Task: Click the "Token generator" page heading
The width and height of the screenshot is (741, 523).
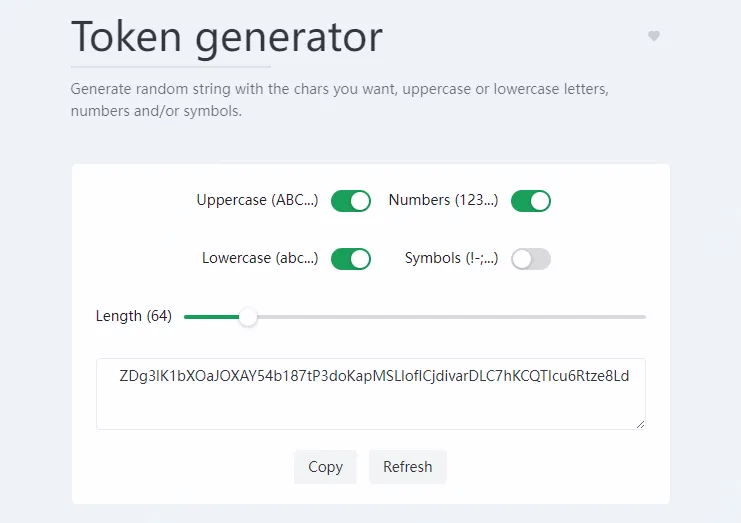Action: coord(227,38)
